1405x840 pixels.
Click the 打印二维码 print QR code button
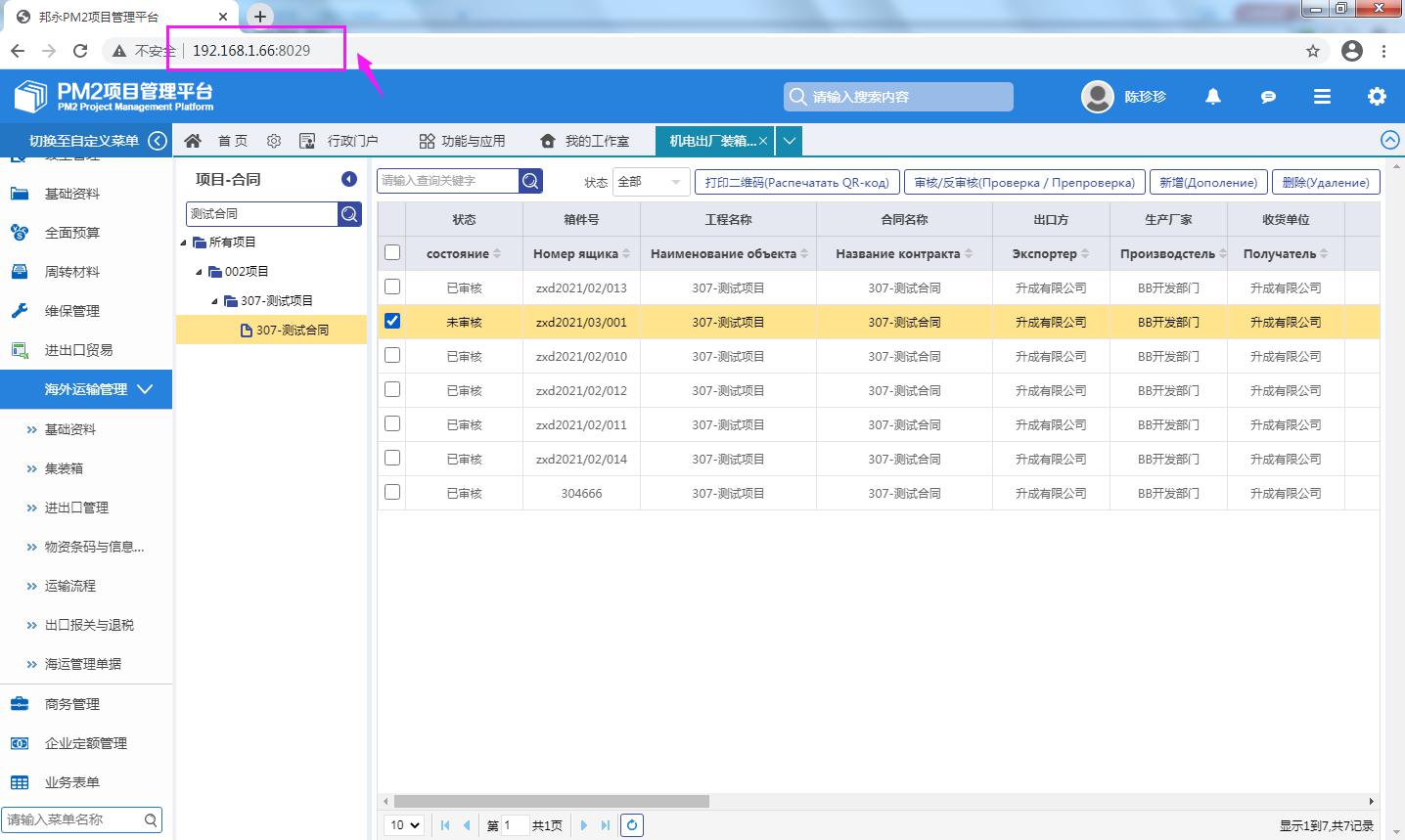click(x=796, y=182)
